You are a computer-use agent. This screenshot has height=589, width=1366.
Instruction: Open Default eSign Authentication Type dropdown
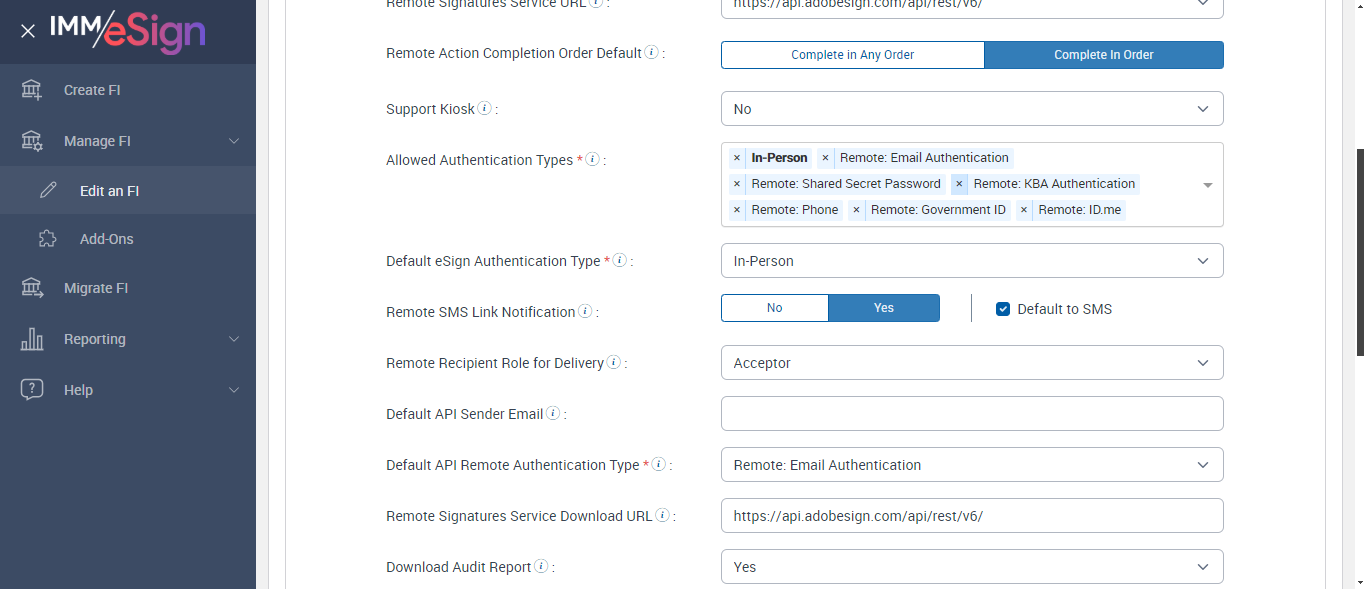971,261
